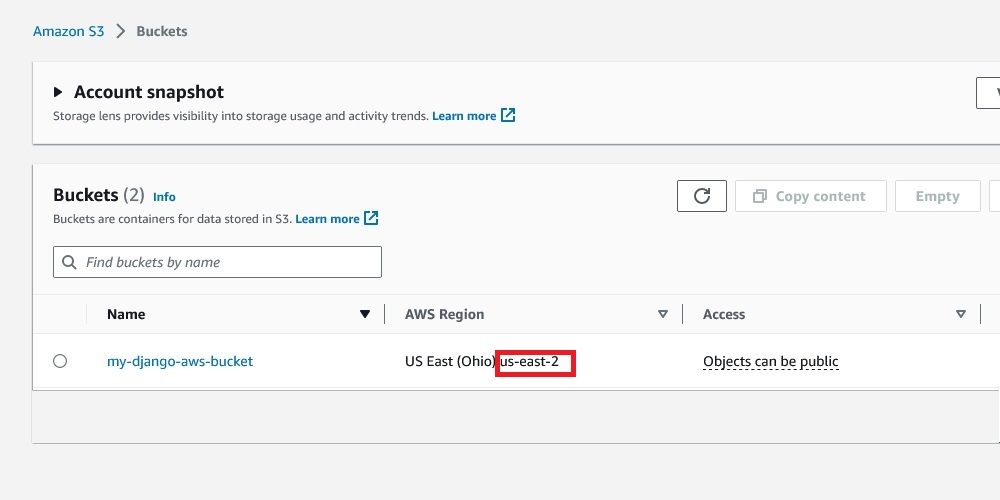The image size is (1000, 500).
Task: Click the Buckets breadcrumb item
Action: (x=162, y=31)
